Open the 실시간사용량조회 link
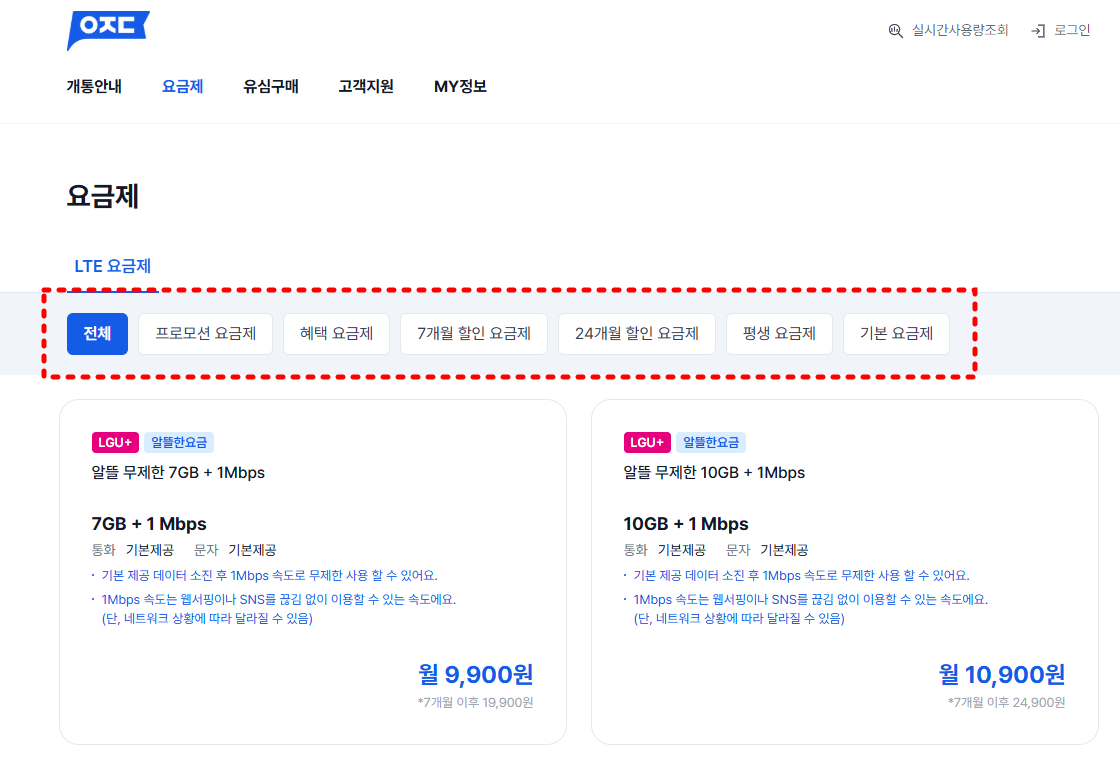The height and width of the screenshot is (763, 1120). pos(960,31)
